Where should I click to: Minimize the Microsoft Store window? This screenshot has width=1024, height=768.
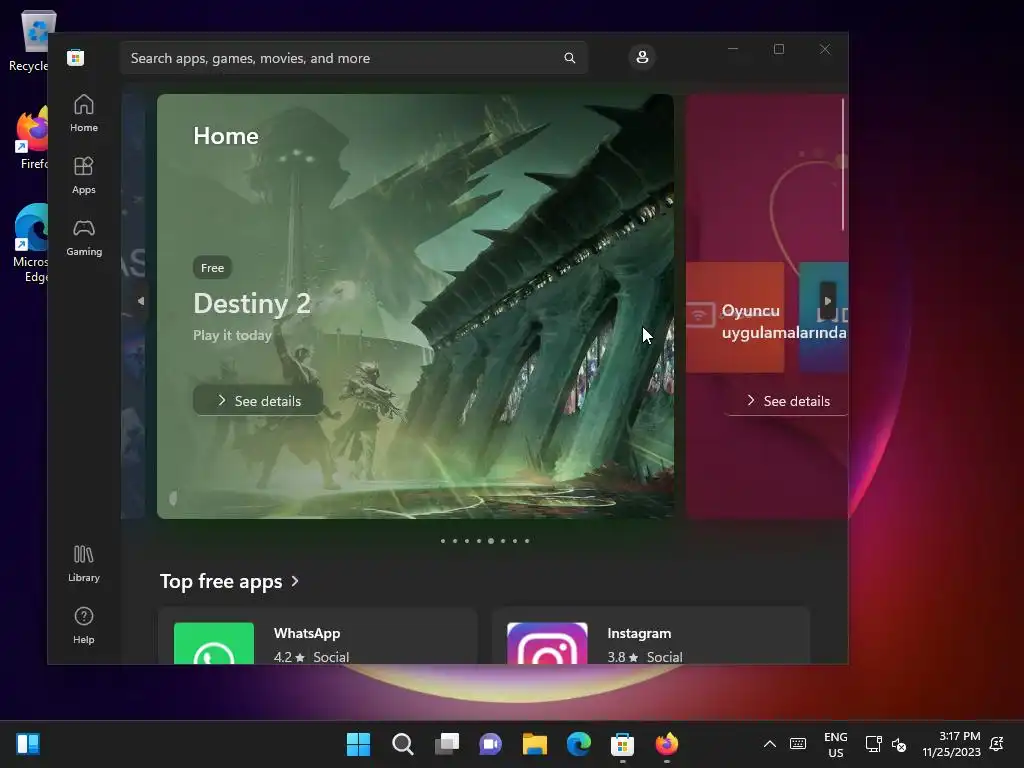click(x=733, y=49)
